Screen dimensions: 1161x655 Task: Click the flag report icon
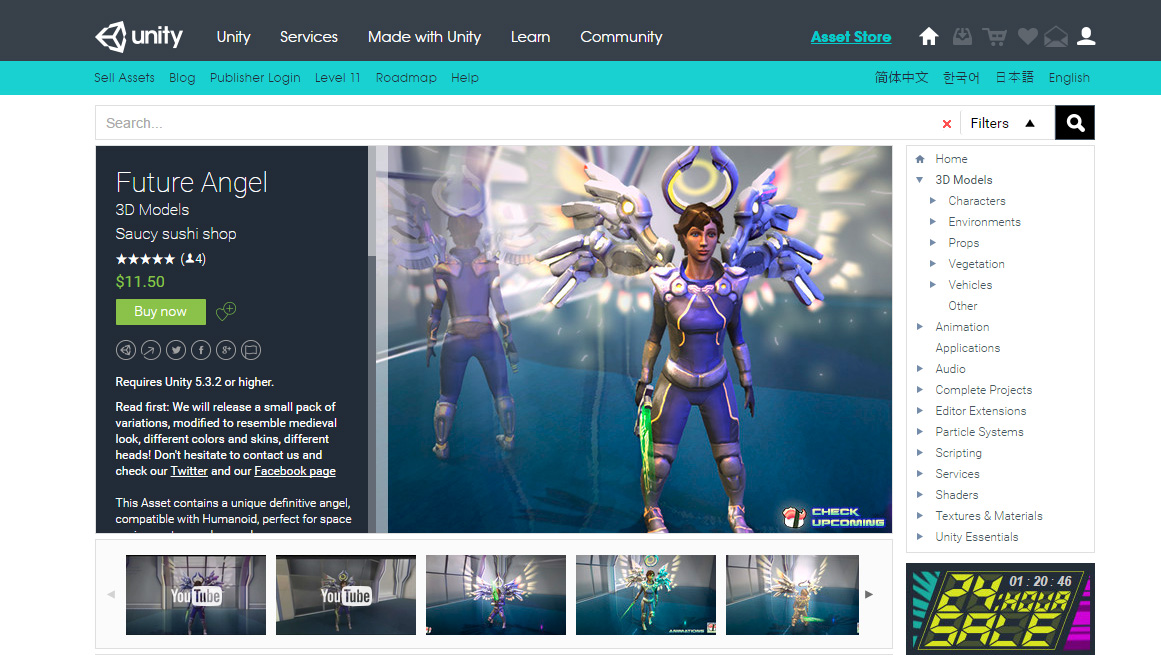coord(251,350)
